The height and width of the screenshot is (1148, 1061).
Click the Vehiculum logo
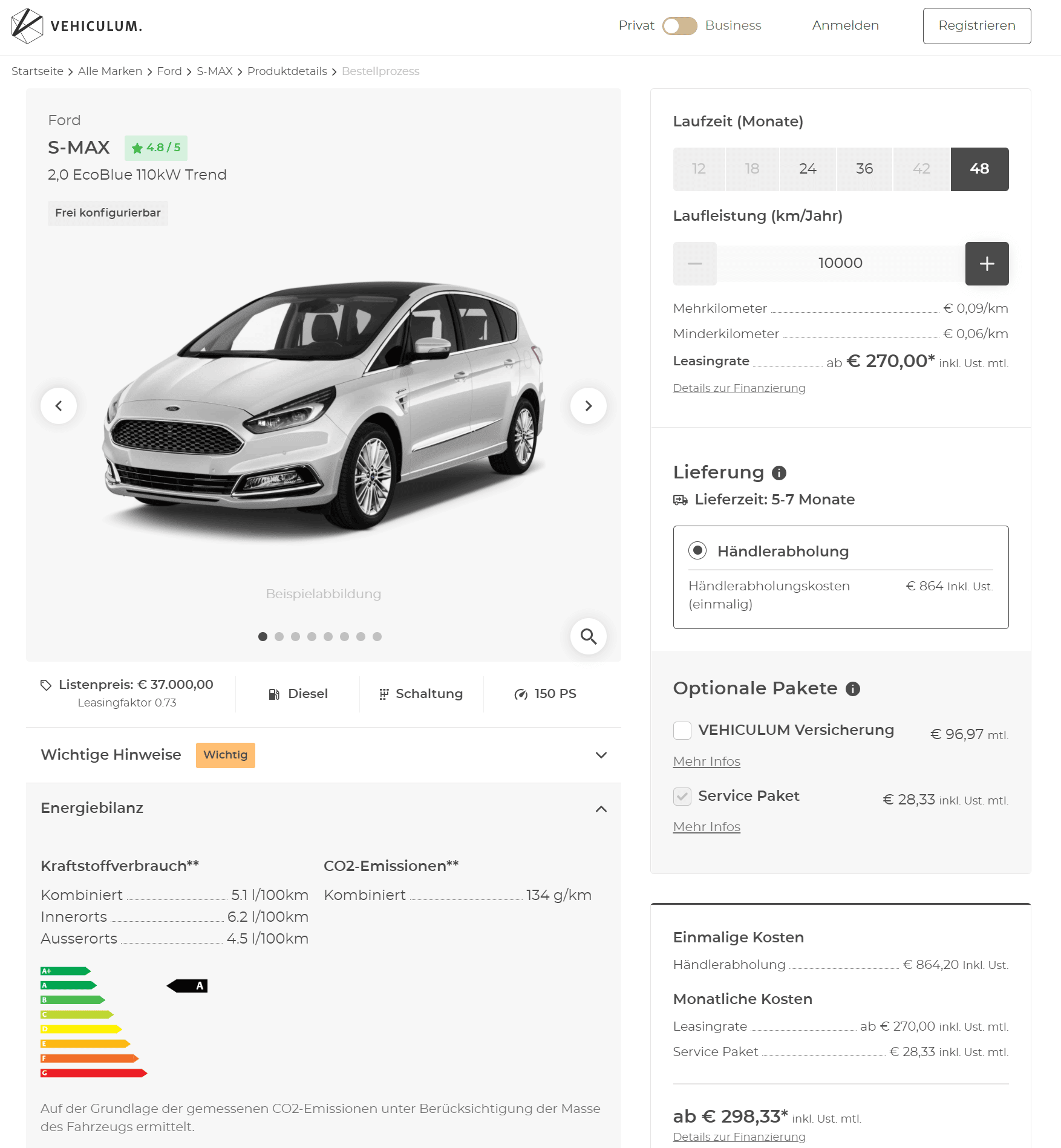[x=77, y=26]
